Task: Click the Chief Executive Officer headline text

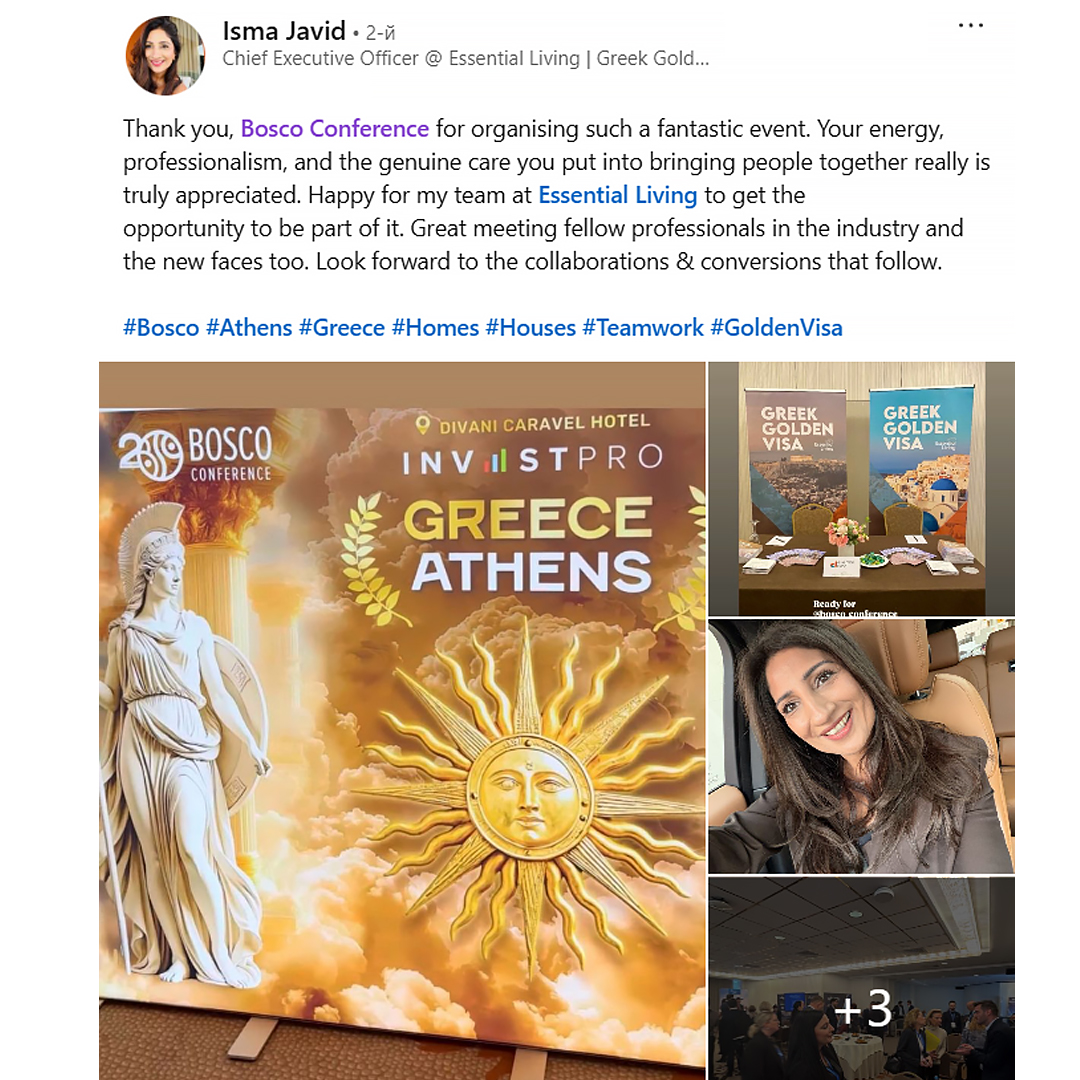Action: click(x=466, y=59)
